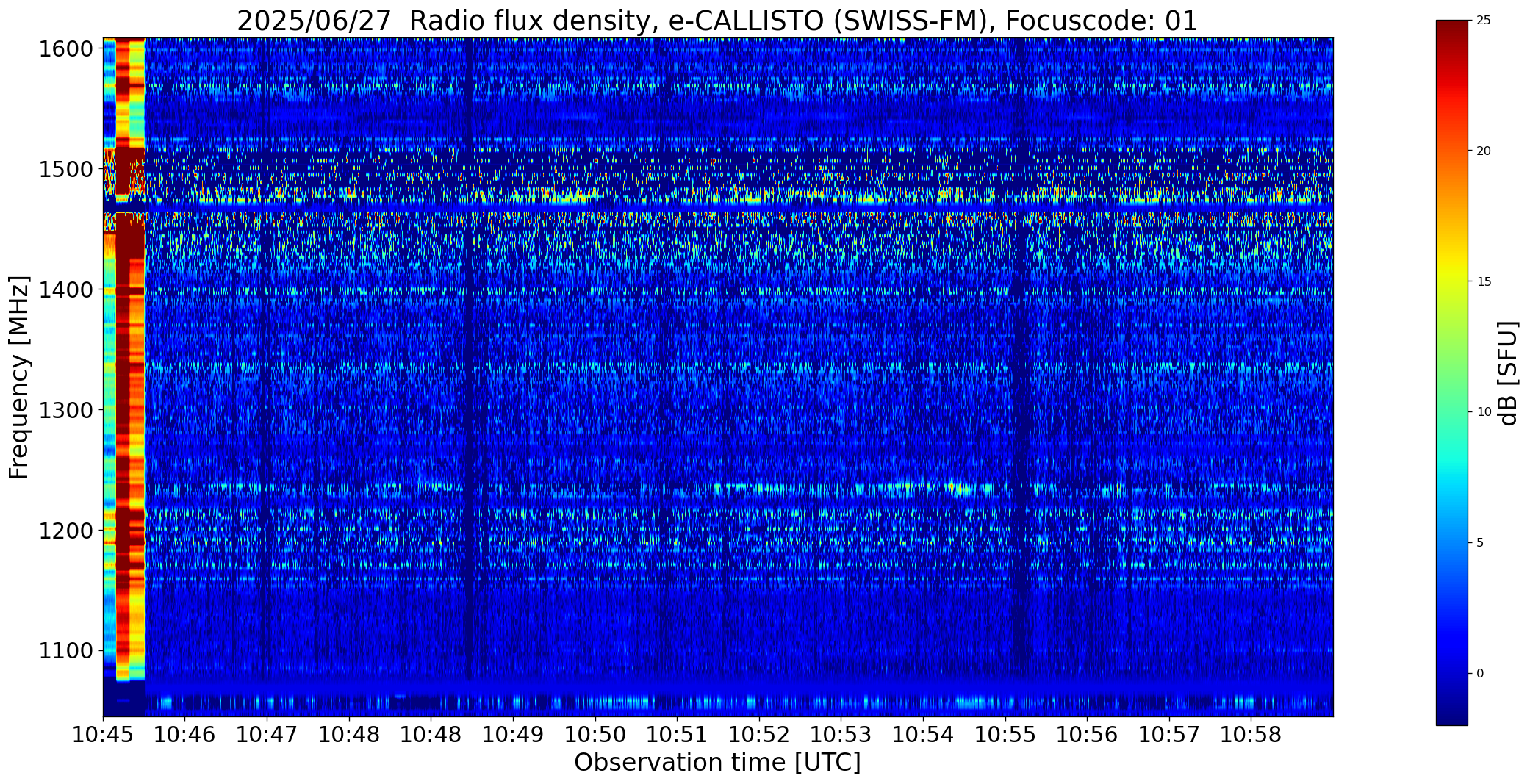Click the intense red burst column near 10:45
The height and width of the screenshot is (784, 1530).
(123, 360)
